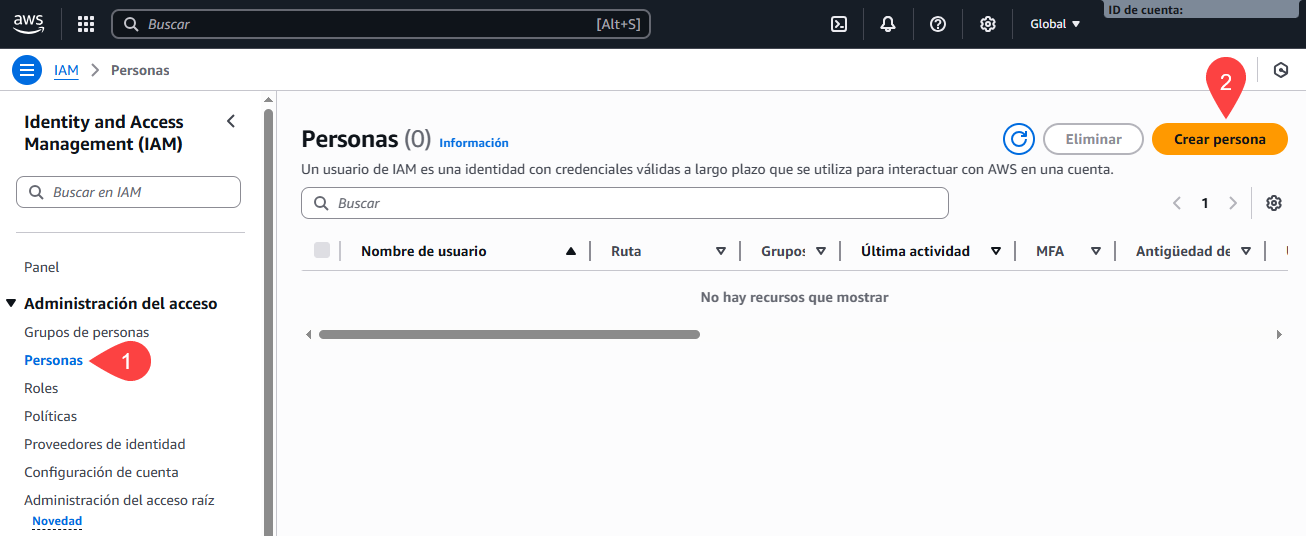Collapse the IAM sidebar with chevron
This screenshot has width=1306, height=536.
(x=231, y=121)
